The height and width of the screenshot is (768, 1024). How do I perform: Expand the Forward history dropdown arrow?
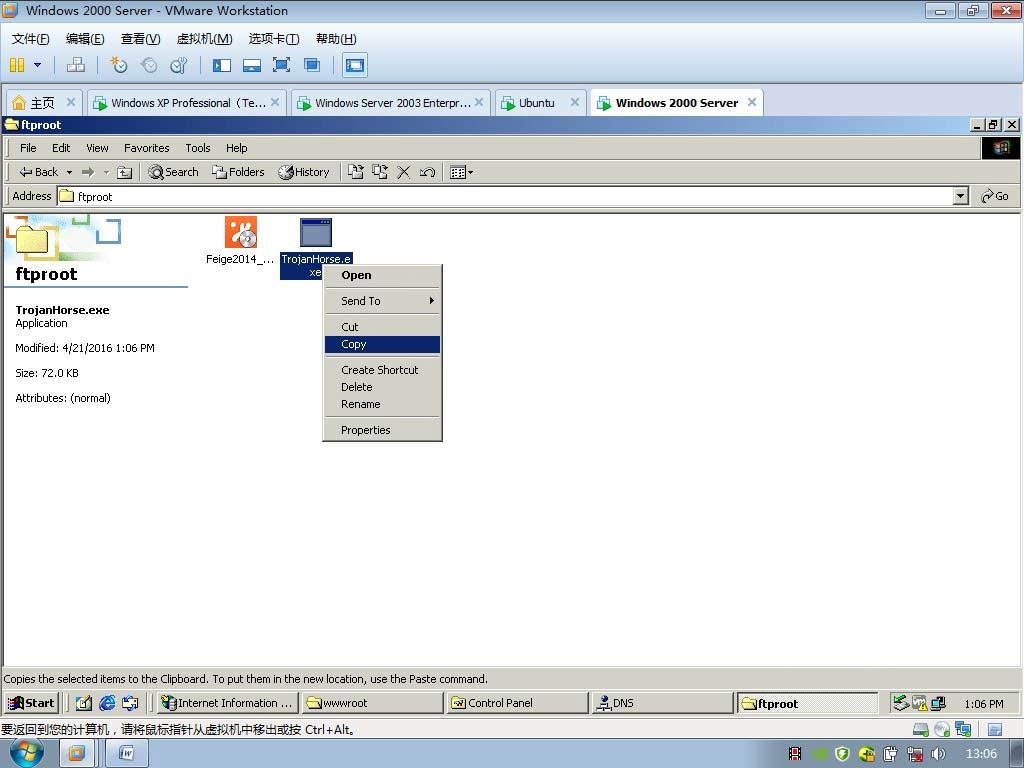[x=106, y=172]
